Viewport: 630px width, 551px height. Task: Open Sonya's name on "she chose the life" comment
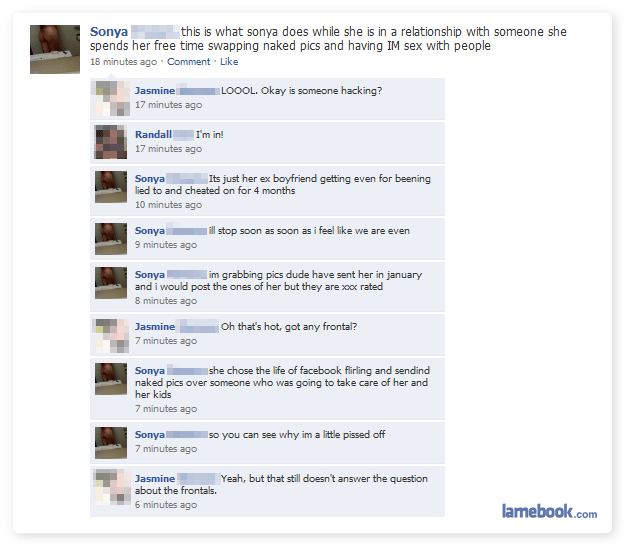point(149,371)
